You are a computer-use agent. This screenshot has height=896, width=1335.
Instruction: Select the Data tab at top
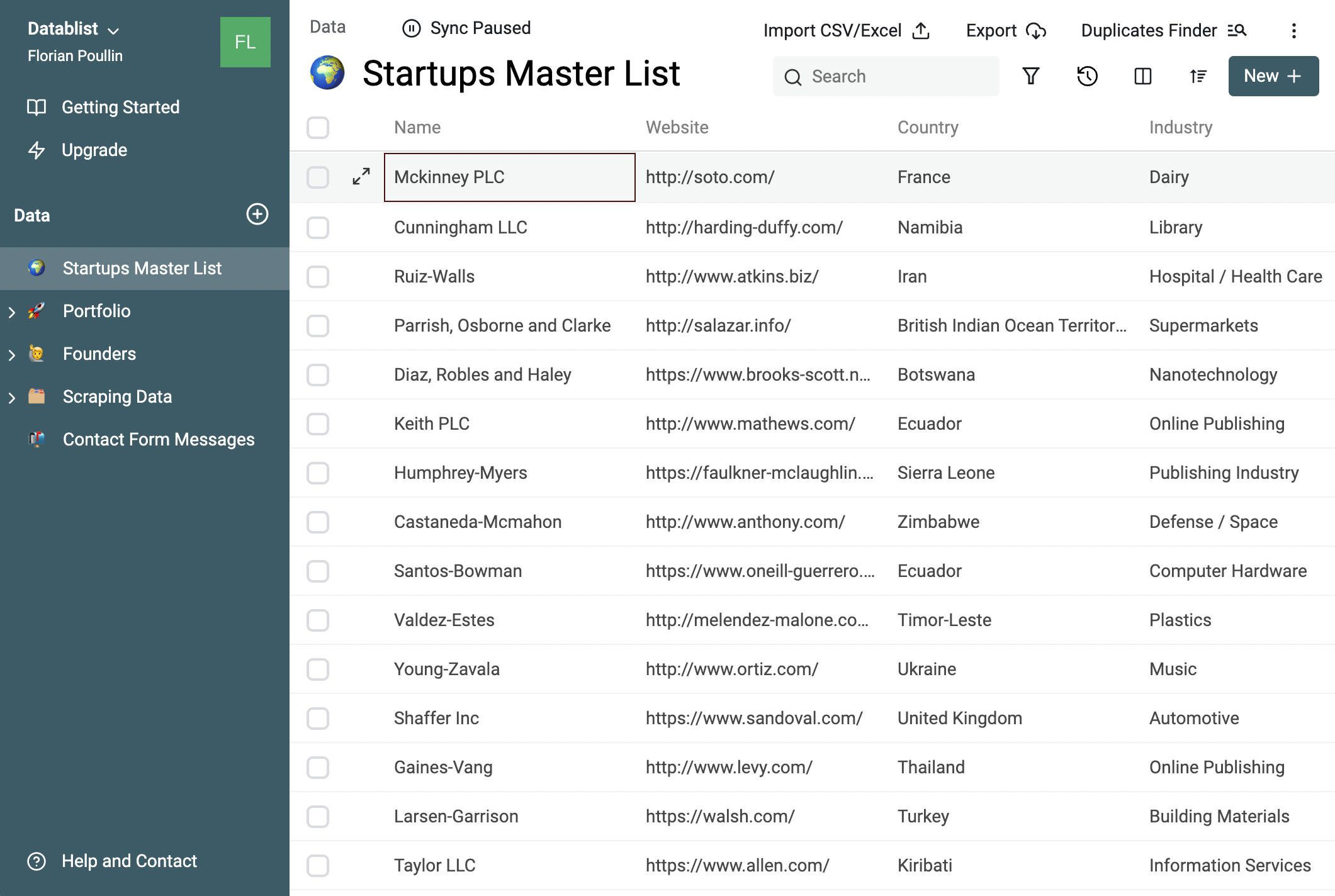(x=328, y=27)
